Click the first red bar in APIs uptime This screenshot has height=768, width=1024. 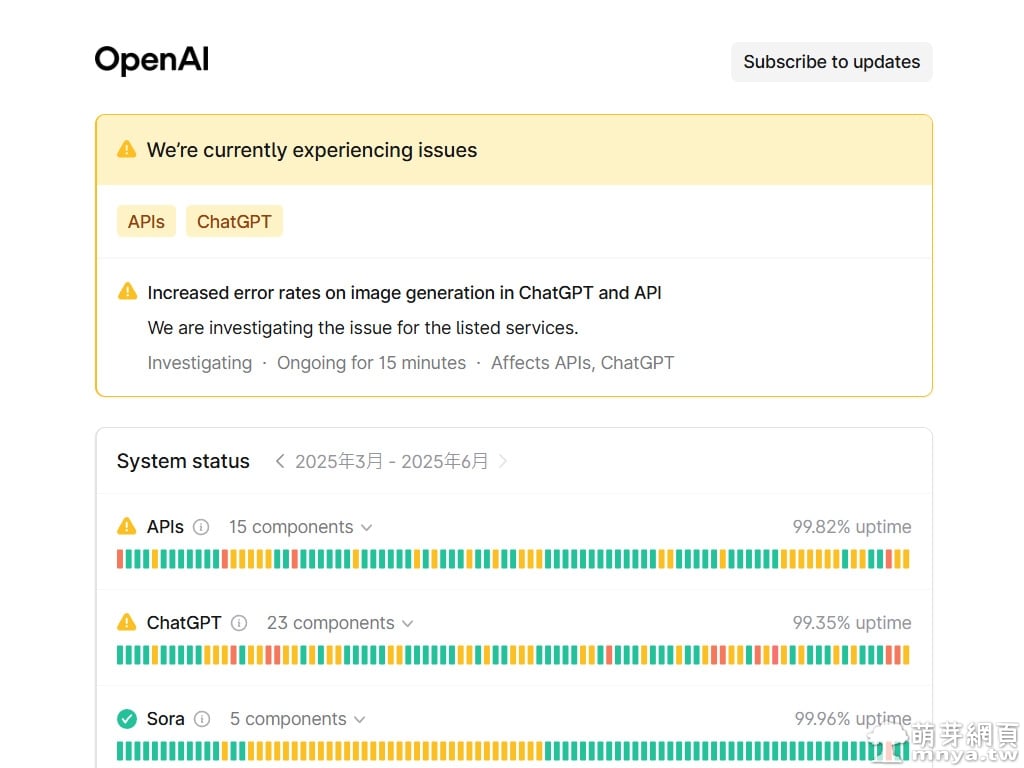click(120, 559)
